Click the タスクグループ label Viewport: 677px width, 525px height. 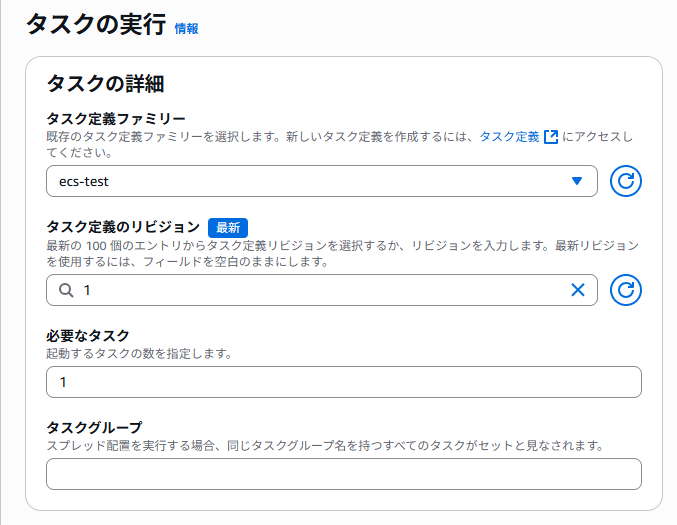[94, 427]
